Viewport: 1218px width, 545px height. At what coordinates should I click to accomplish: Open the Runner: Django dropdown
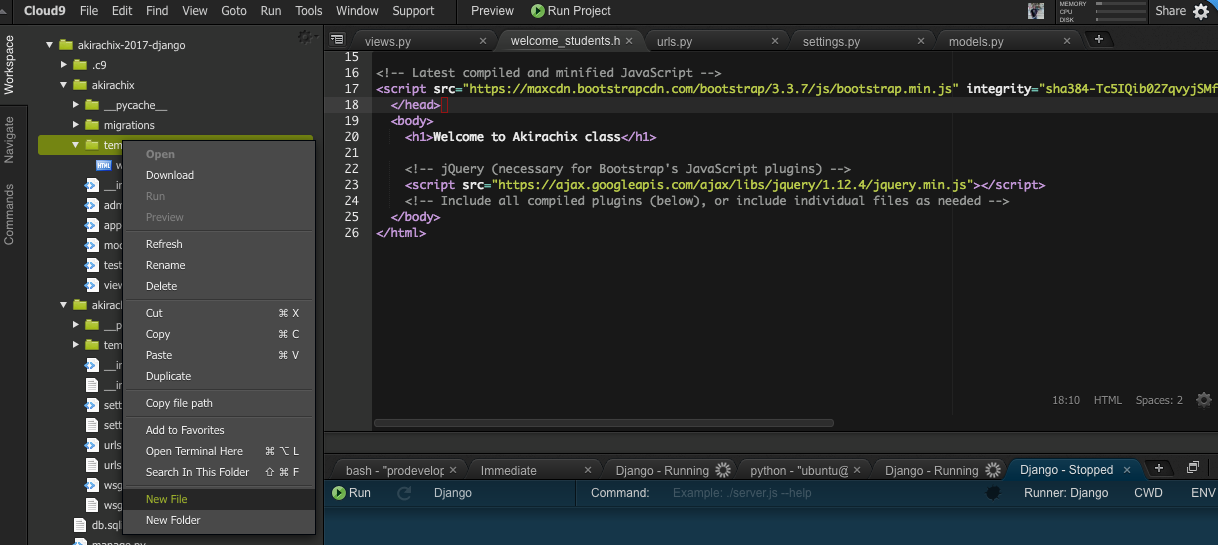point(1065,493)
